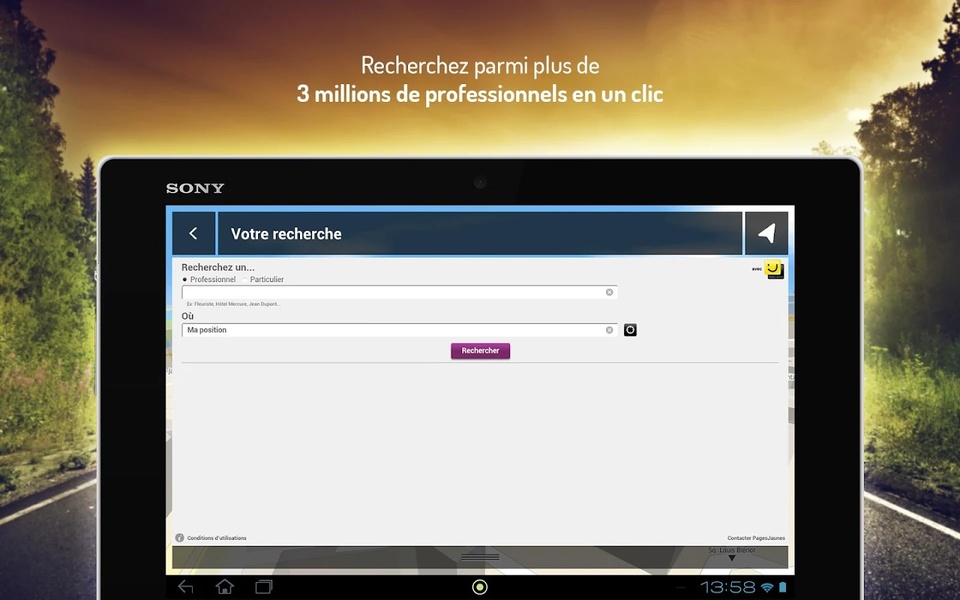
Task: Open the Android recent apps button
Action: pos(264,587)
